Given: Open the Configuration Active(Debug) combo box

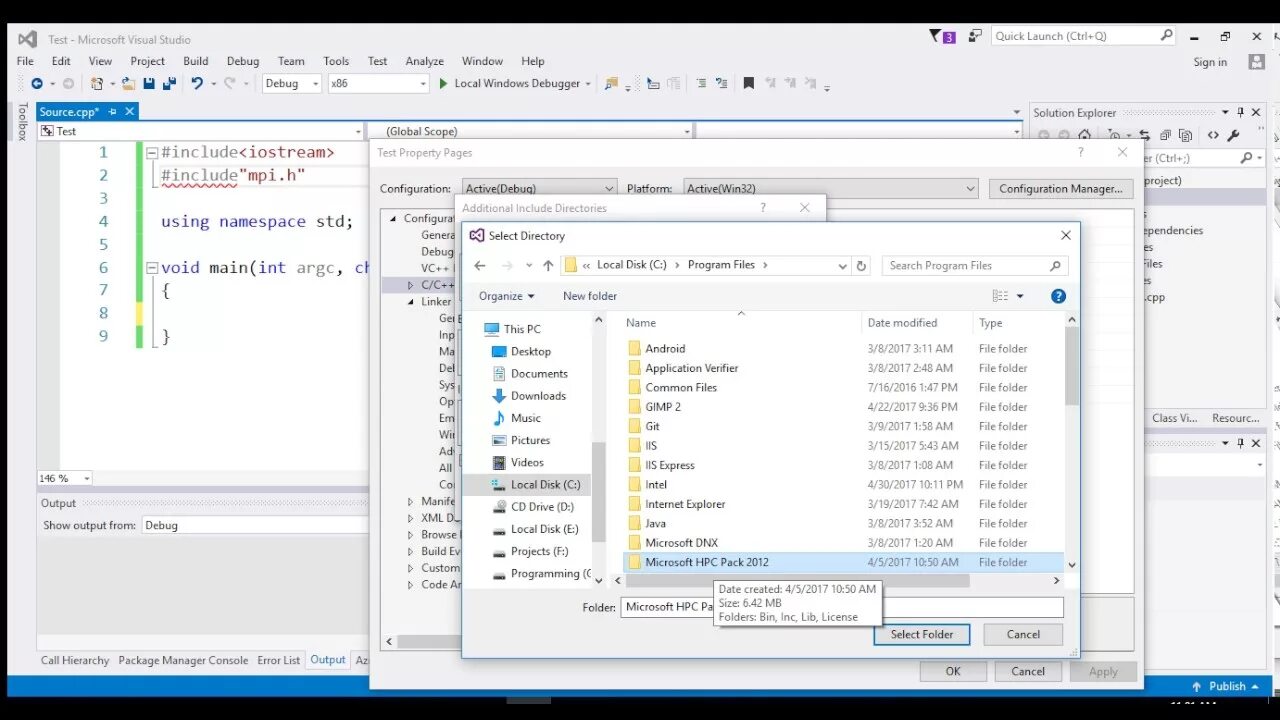Looking at the screenshot, I should coord(540,188).
